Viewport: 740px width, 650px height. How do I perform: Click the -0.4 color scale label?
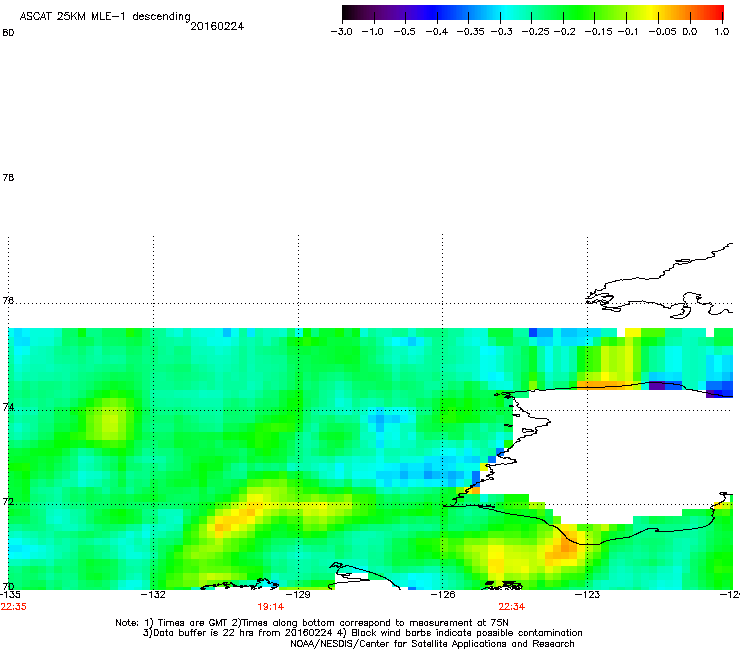pos(437,32)
